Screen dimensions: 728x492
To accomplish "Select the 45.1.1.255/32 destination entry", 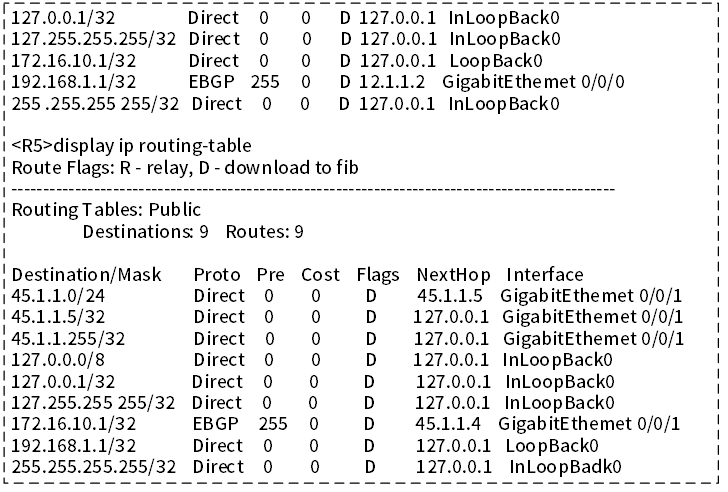I will 68,338.
